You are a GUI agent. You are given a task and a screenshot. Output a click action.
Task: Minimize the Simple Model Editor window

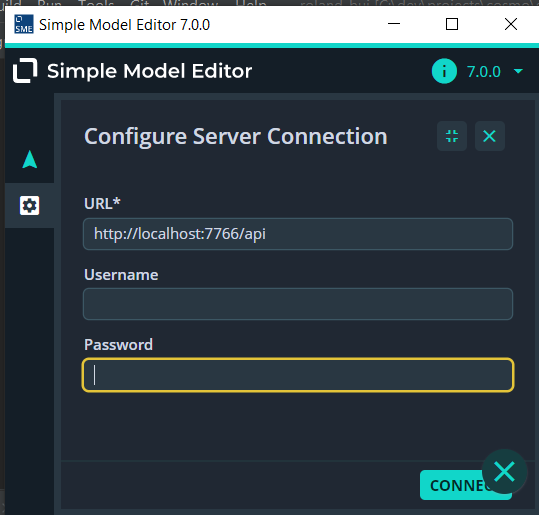[394, 24]
